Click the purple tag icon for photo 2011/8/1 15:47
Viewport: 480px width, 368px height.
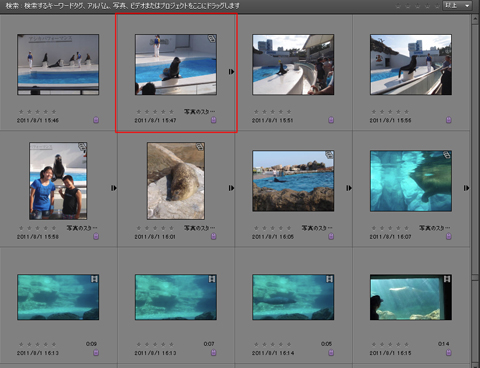tap(214, 120)
